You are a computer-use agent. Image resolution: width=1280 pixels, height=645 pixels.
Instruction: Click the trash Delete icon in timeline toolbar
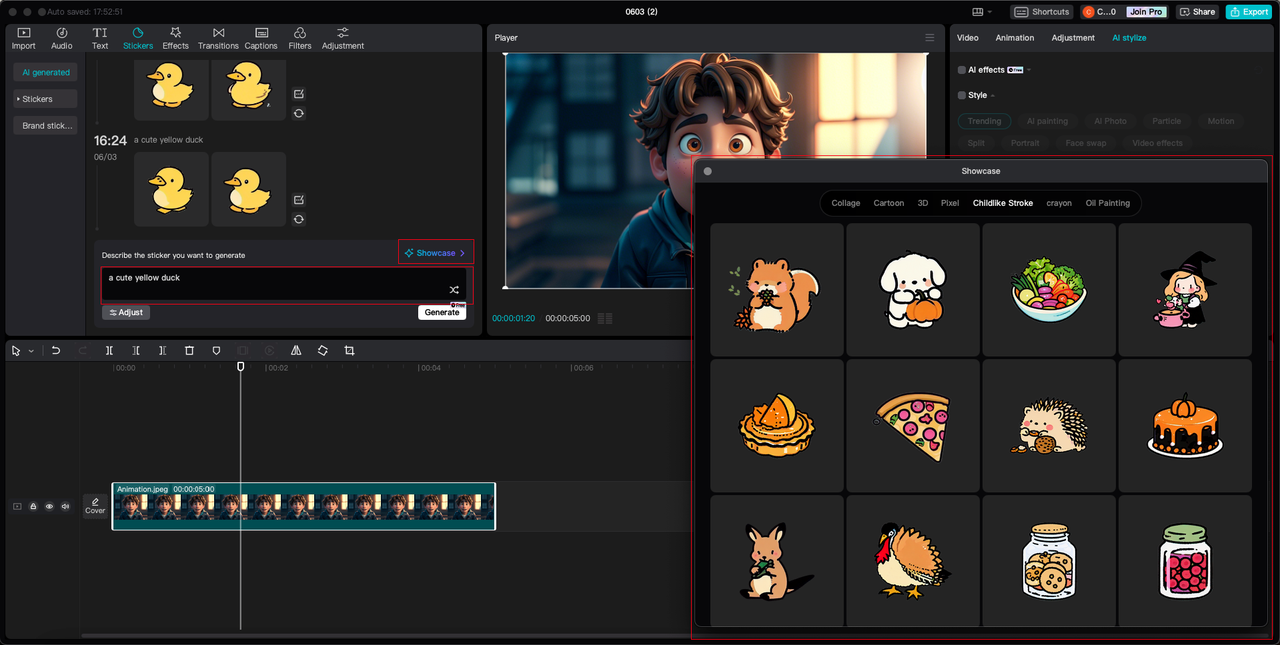(x=189, y=351)
